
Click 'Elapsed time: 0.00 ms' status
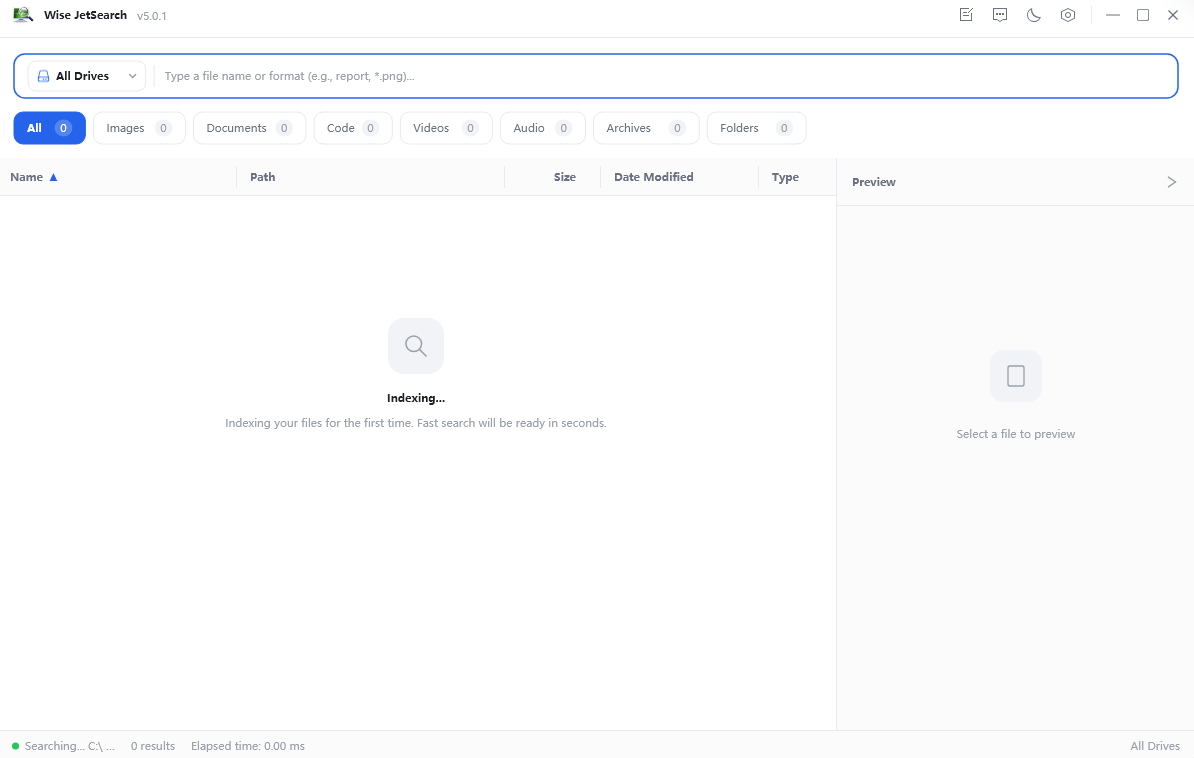tap(248, 746)
